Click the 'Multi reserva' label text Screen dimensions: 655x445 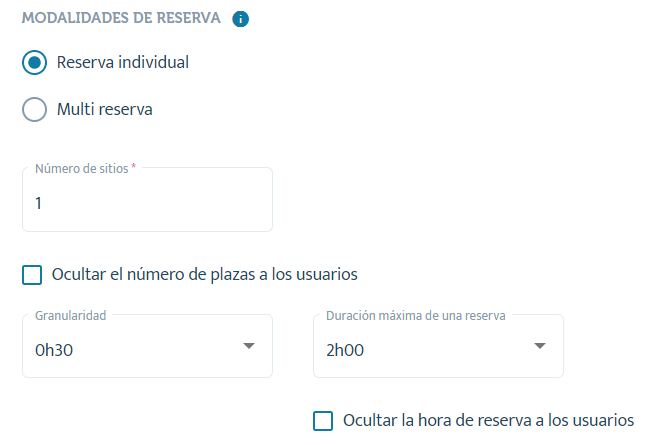(x=104, y=109)
